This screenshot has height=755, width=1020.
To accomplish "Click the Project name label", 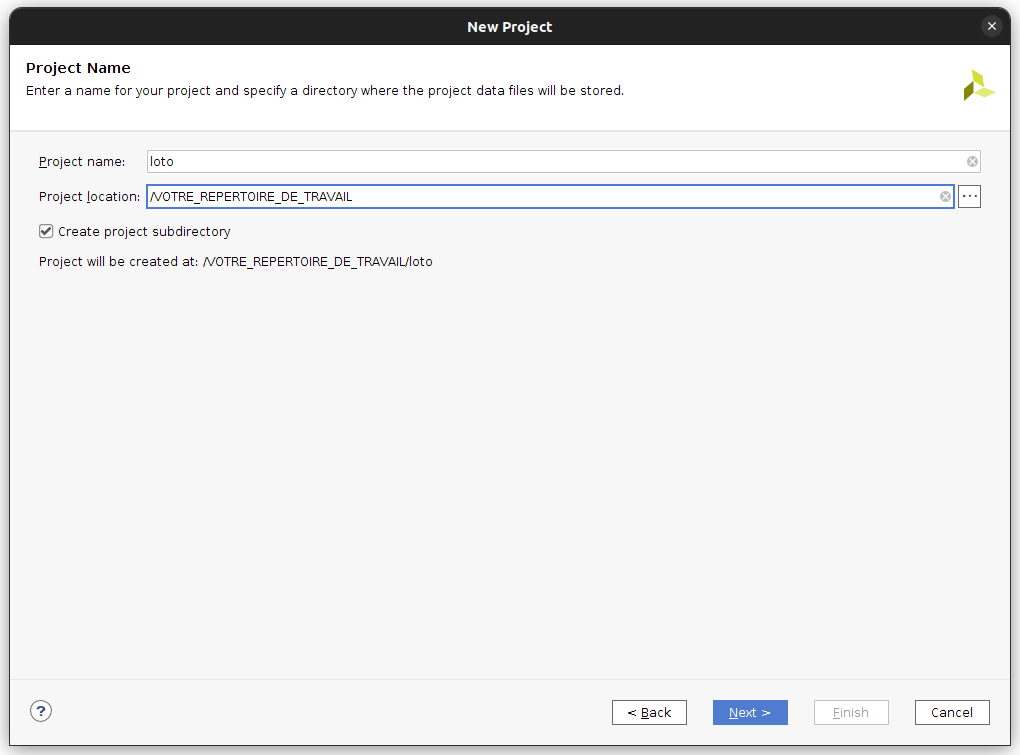I will tap(82, 162).
